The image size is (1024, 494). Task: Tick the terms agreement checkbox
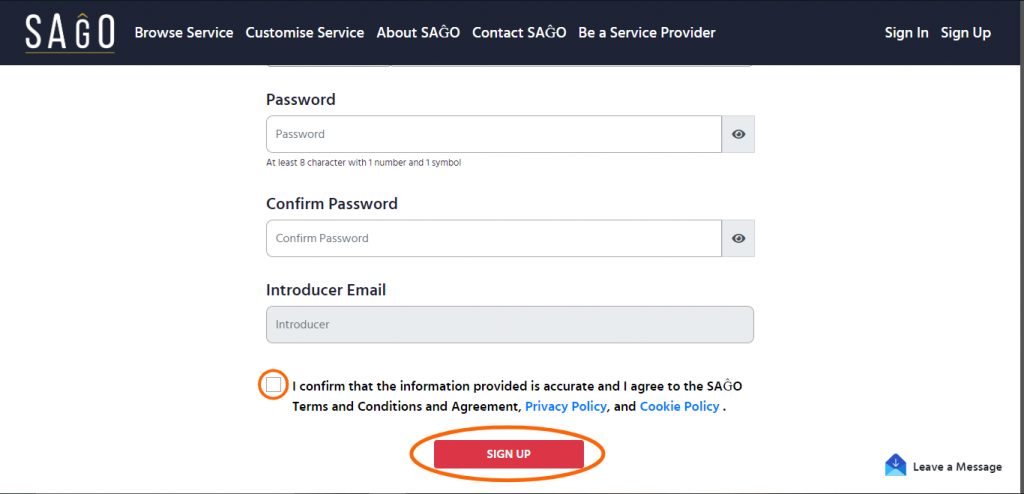point(274,385)
